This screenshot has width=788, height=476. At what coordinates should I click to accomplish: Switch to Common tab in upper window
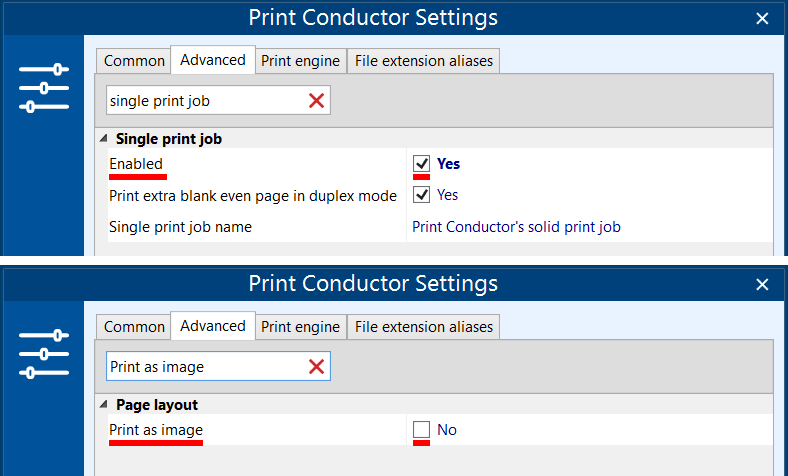[x=134, y=61]
